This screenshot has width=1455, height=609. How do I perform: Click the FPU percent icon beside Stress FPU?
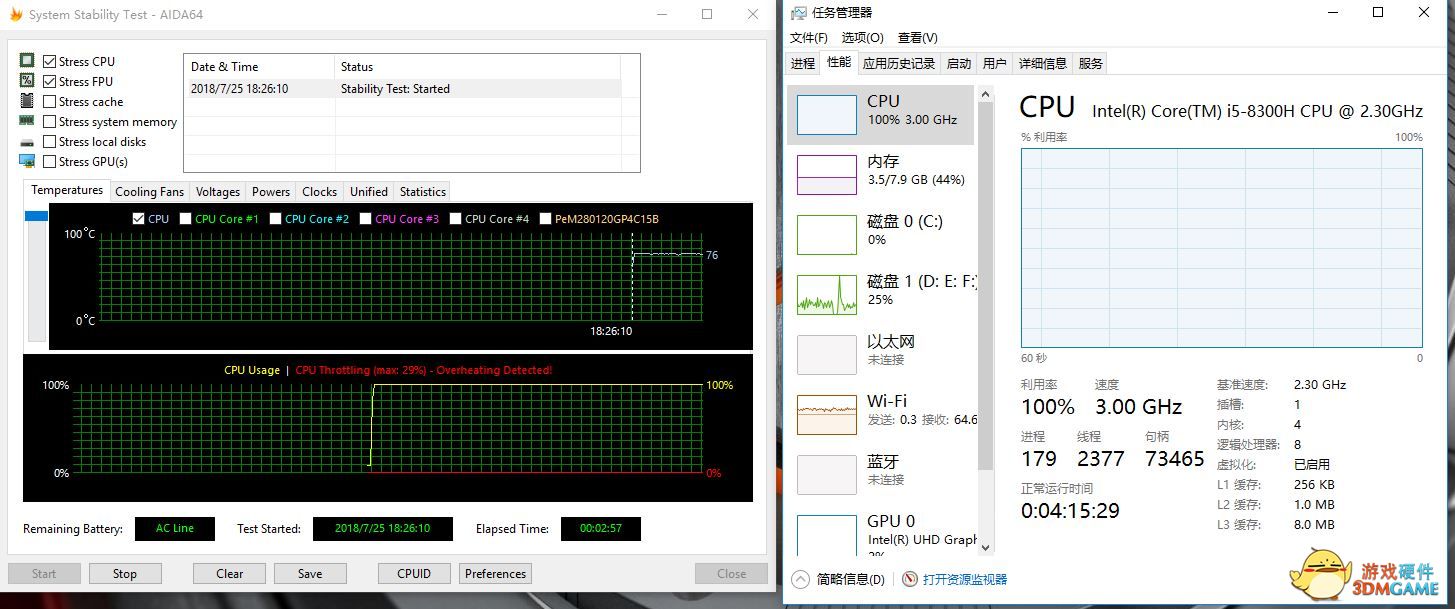[27, 81]
